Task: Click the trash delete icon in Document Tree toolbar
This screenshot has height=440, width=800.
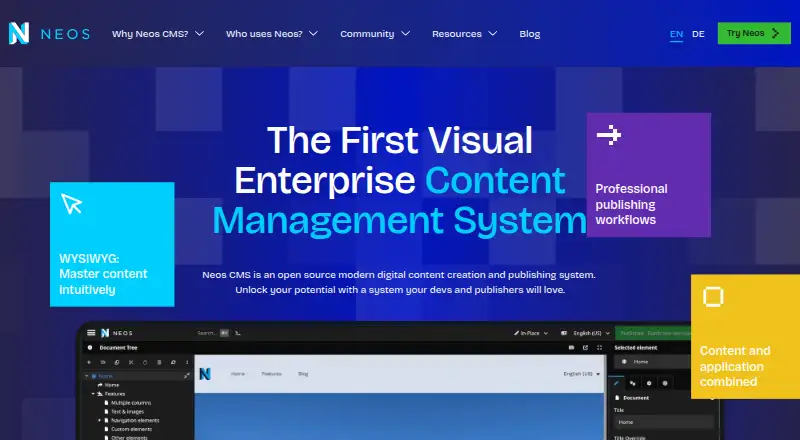Action: point(159,362)
